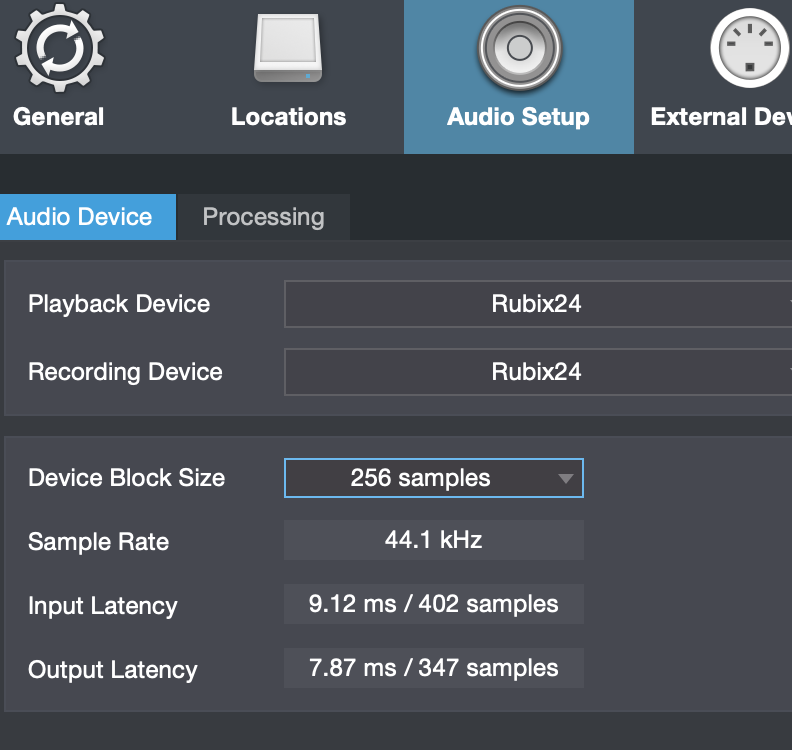Switch to the Processing tab
The height and width of the screenshot is (750, 792).
263,217
